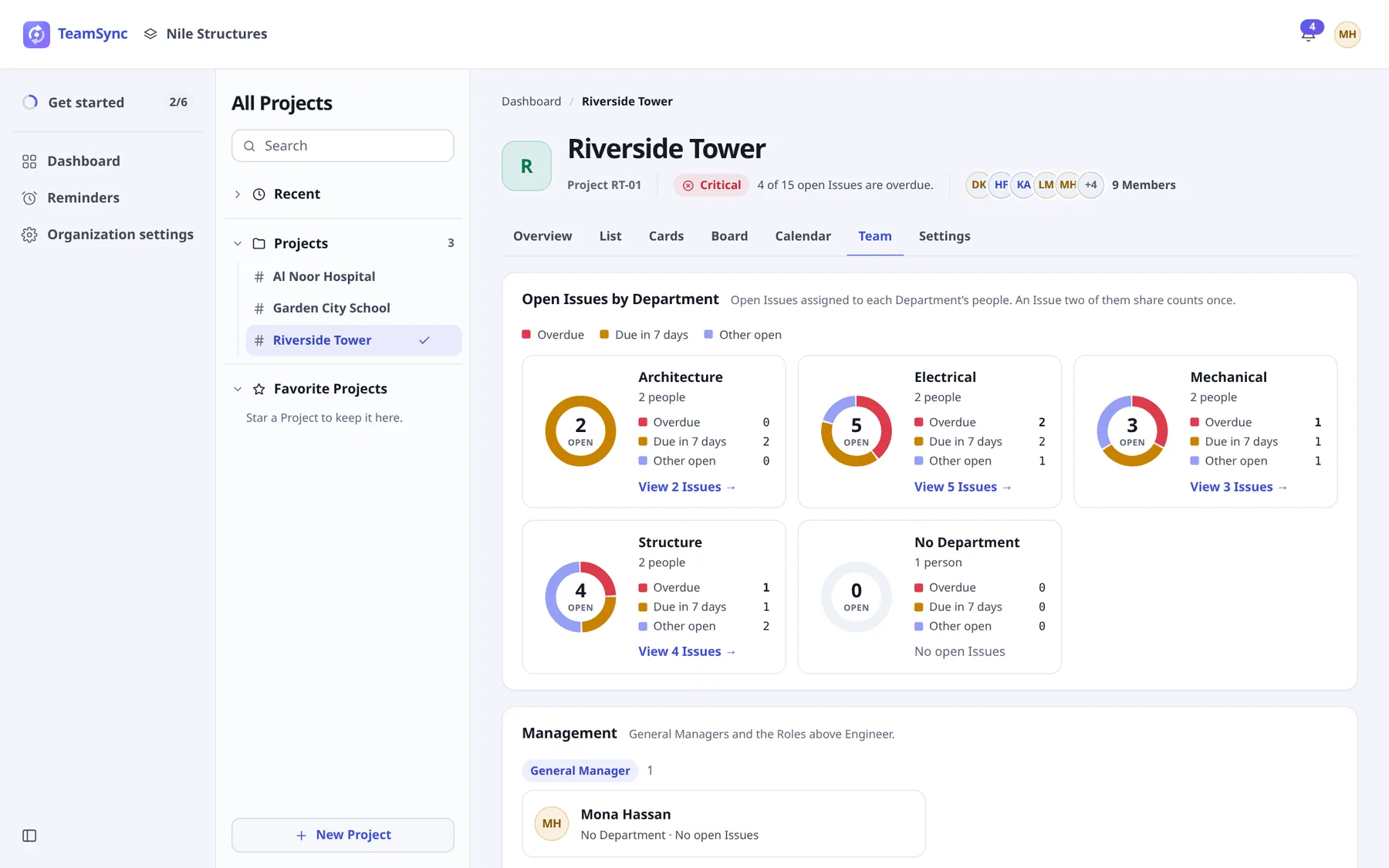Open Al Noor Hospital project
This screenshot has height=868, width=1389.
coord(353,277)
